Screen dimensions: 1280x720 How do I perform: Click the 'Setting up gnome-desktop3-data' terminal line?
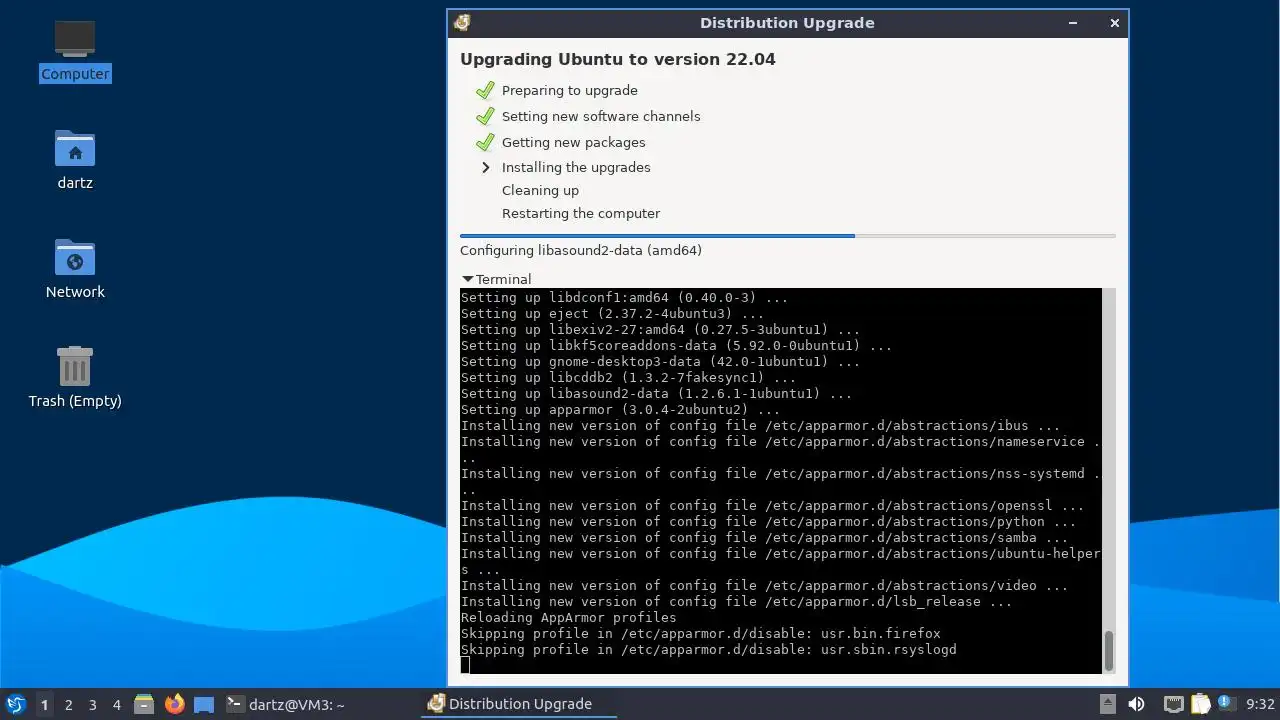tap(660, 361)
